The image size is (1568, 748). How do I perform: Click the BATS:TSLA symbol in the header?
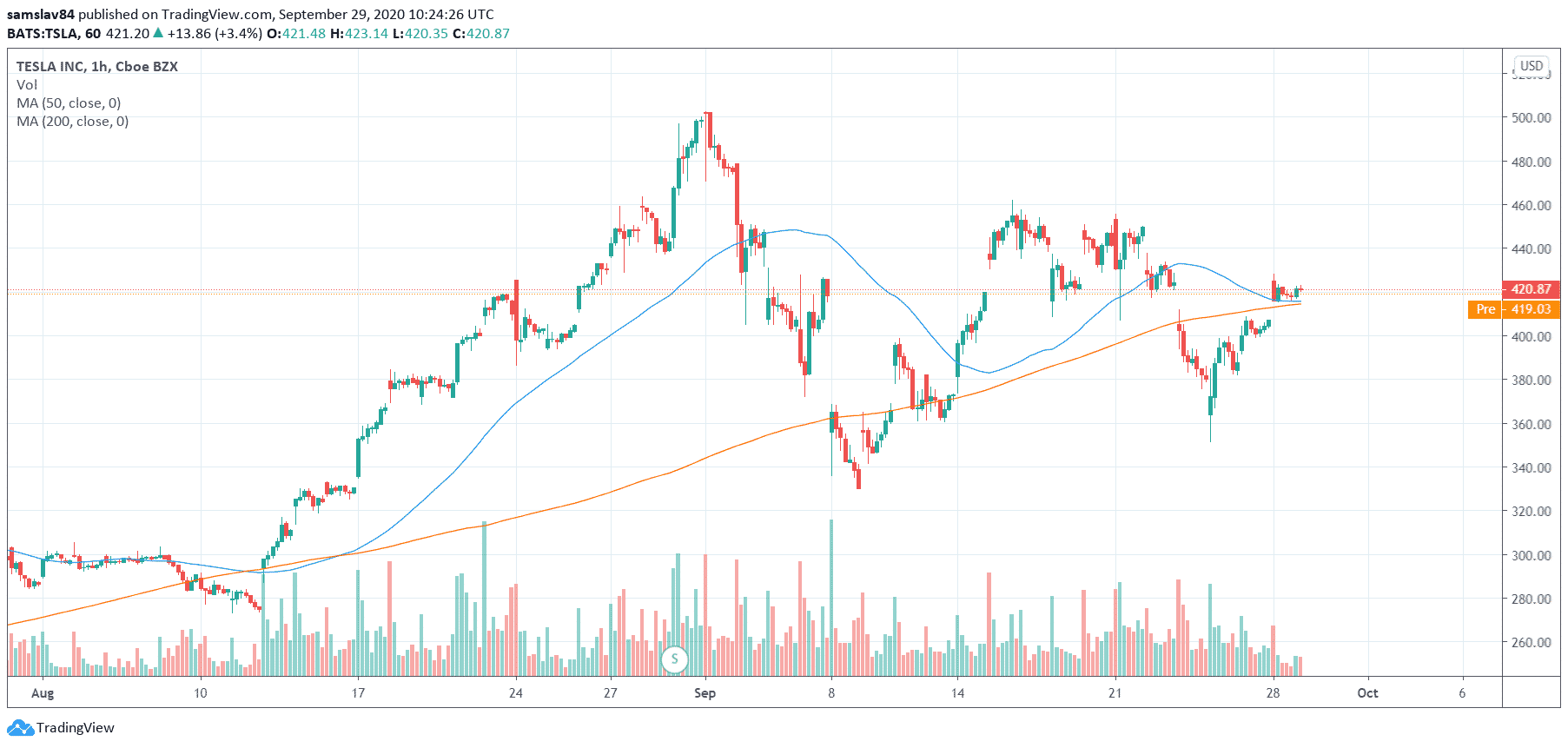coord(43,33)
